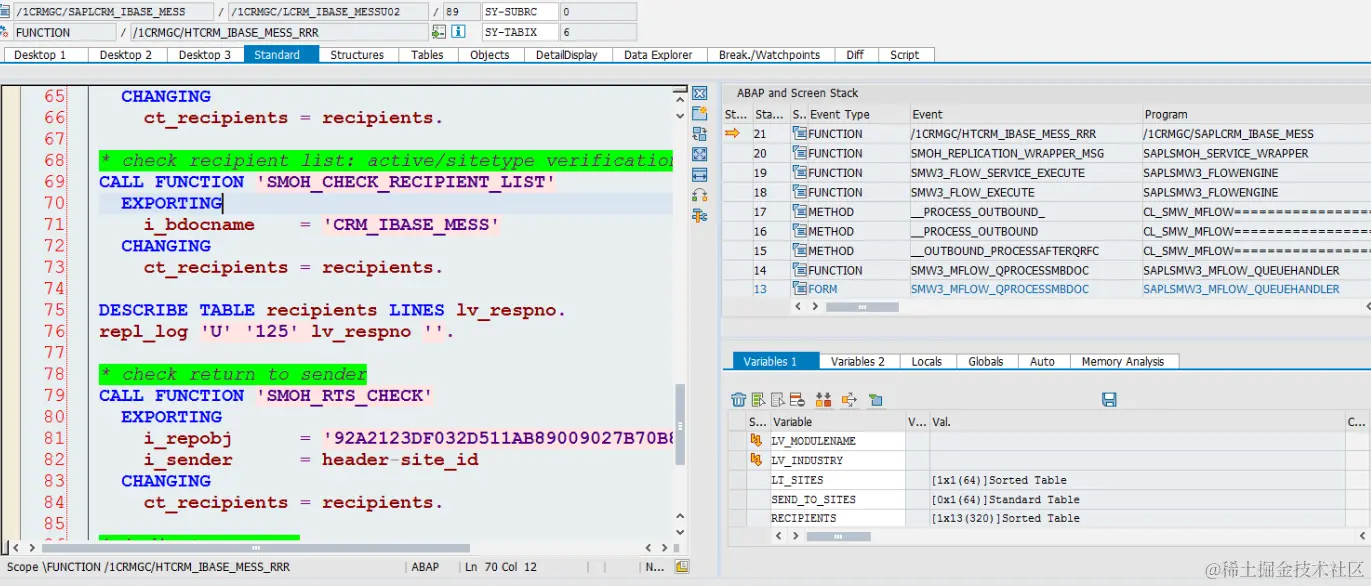Open the Script tab
The image size is (1371, 586).
905,55
